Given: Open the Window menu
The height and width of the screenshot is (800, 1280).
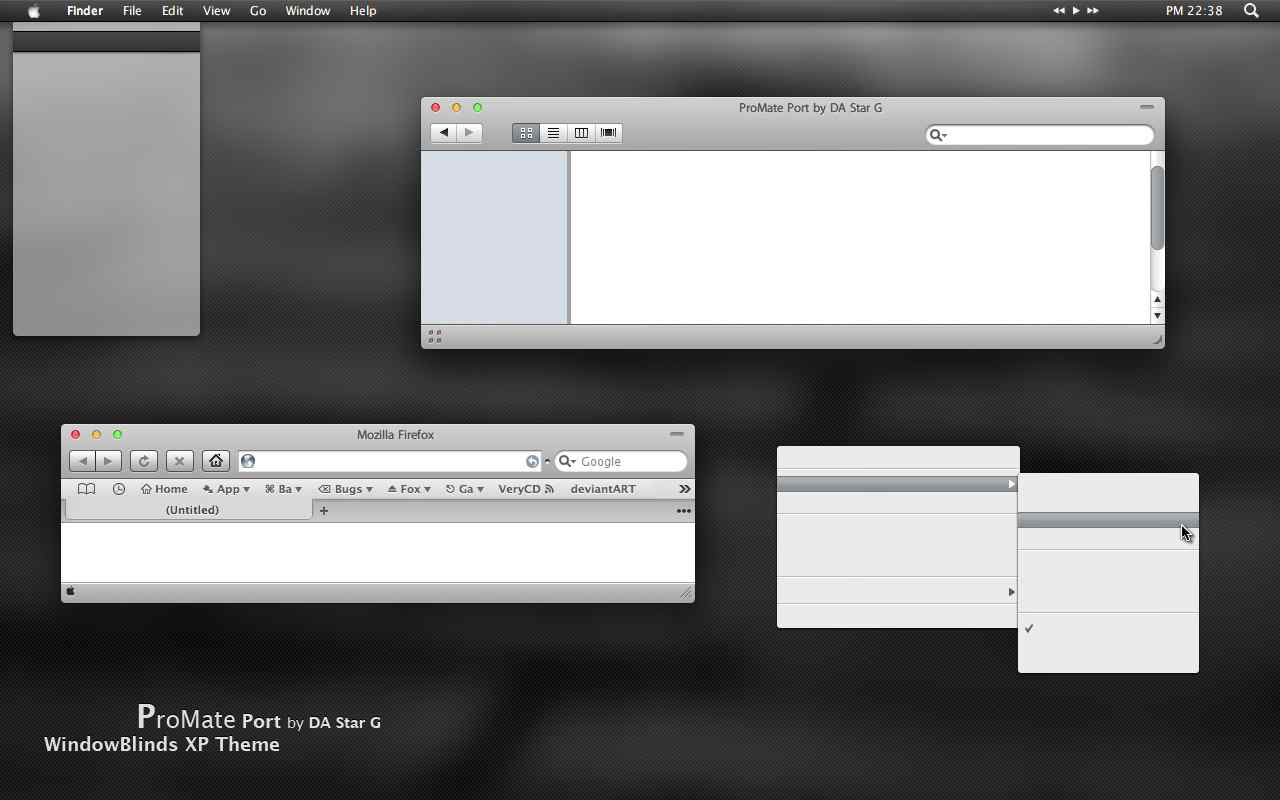Looking at the screenshot, I should tap(308, 11).
